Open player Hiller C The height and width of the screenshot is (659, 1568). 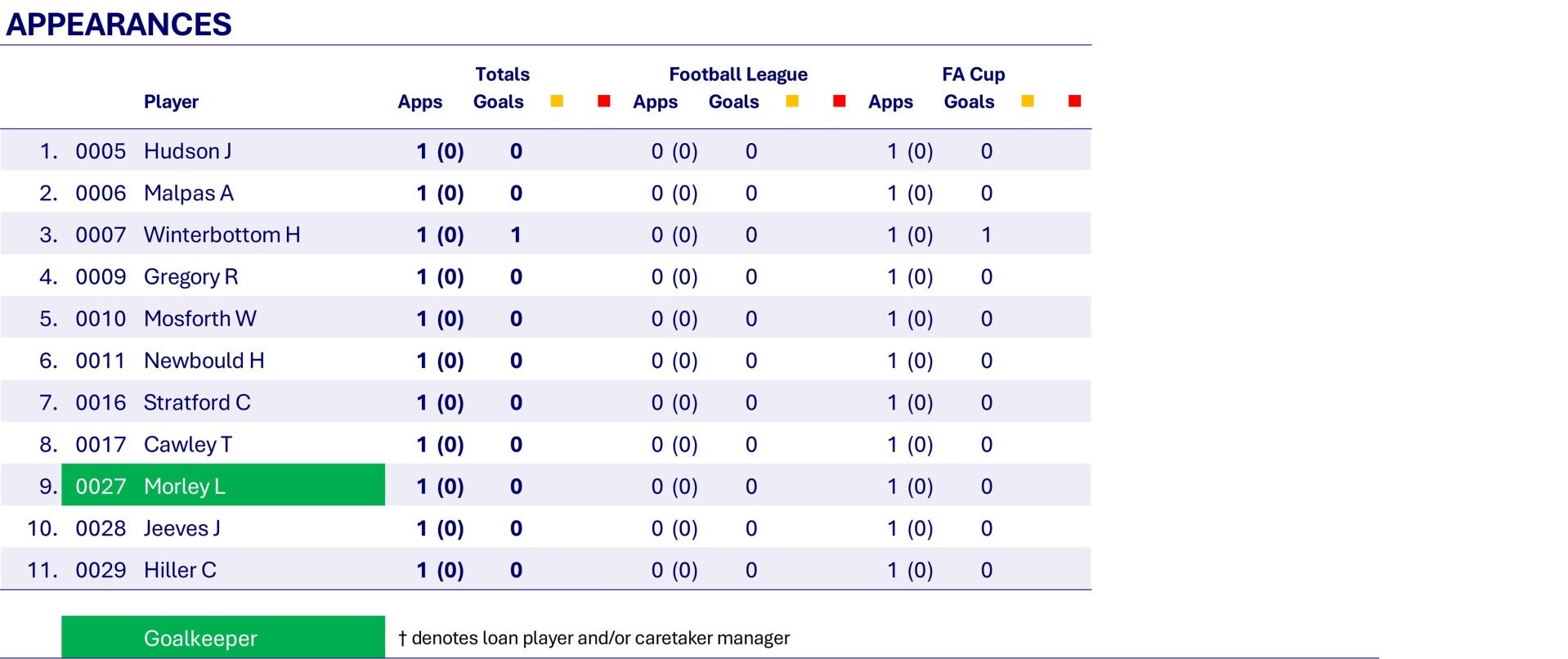click(180, 570)
